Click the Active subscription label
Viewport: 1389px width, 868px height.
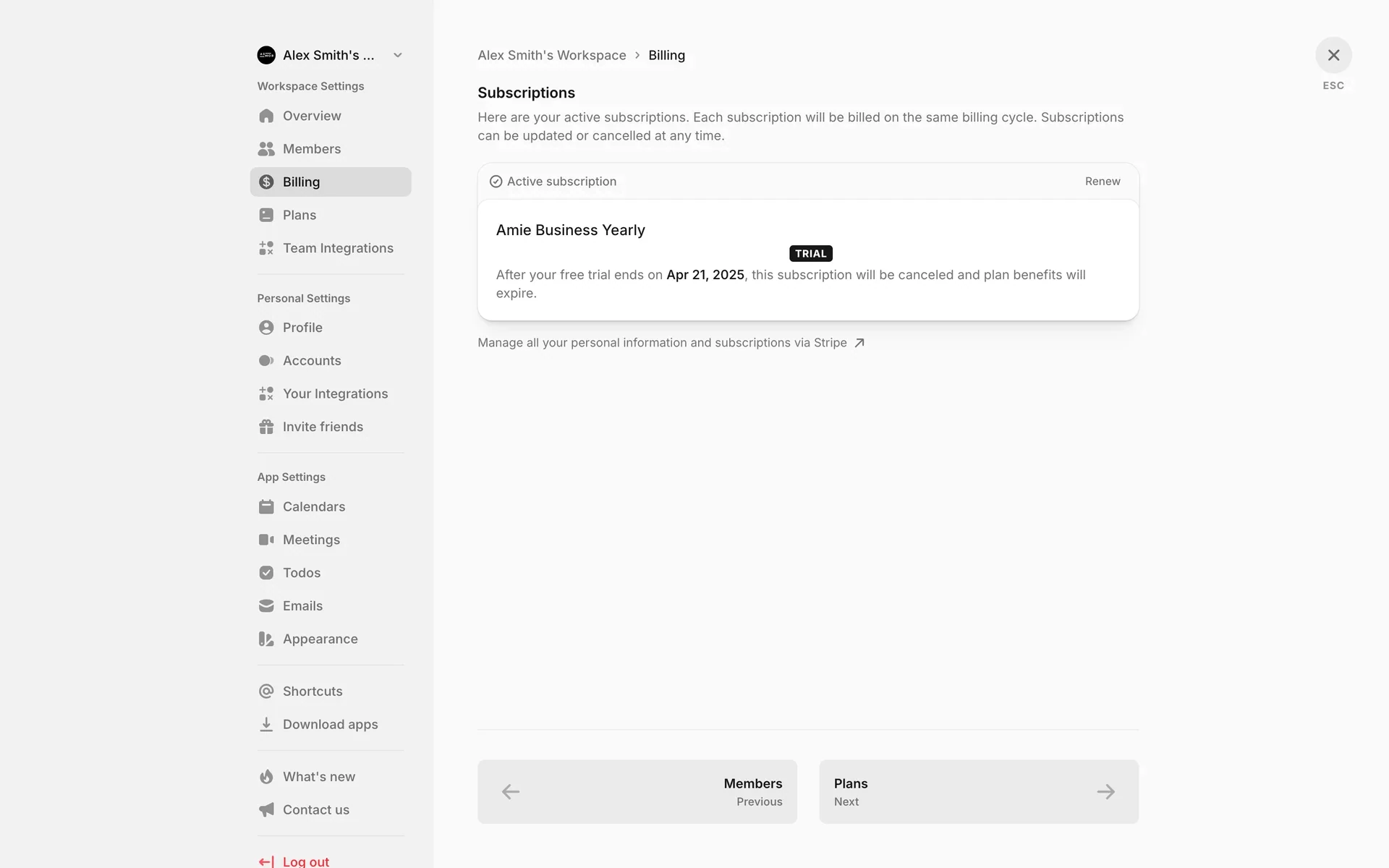coord(561,182)
